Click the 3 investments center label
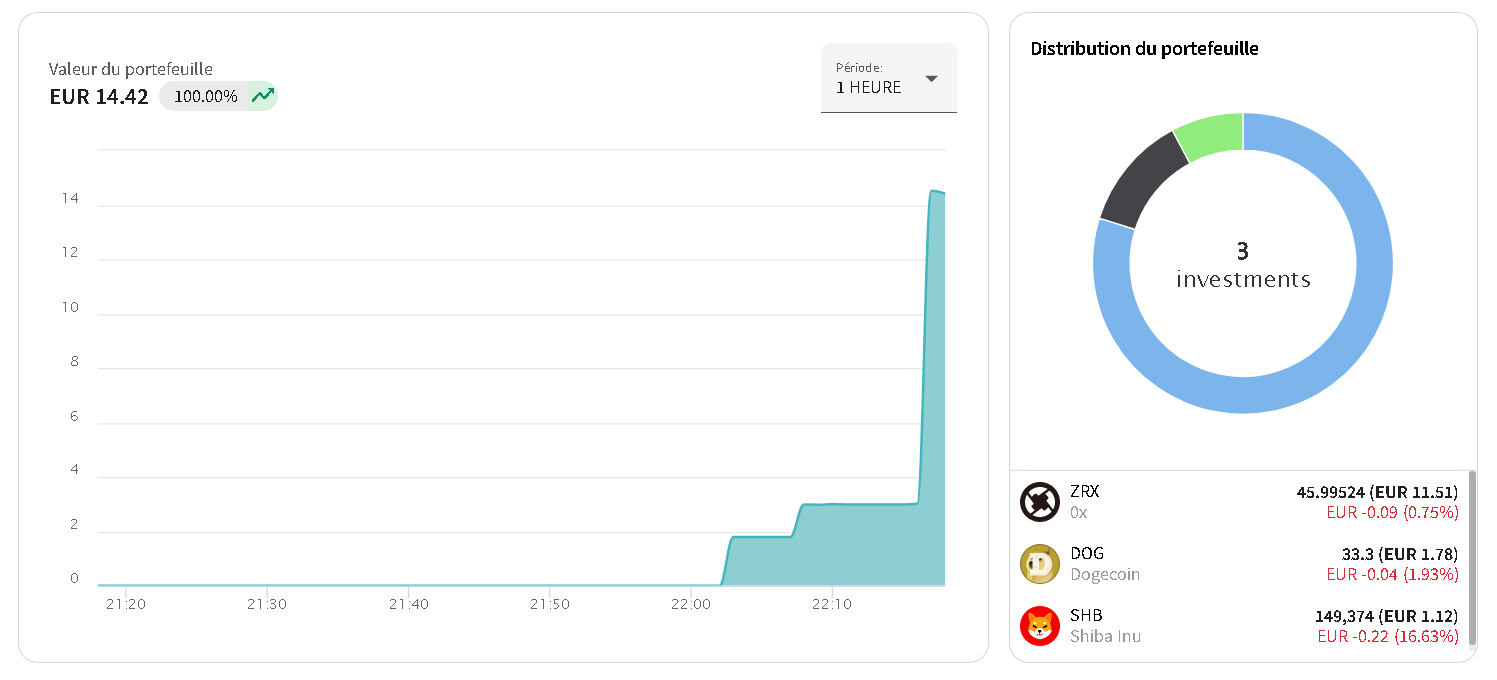The image size is (1497, 680). pos(1243,265)
